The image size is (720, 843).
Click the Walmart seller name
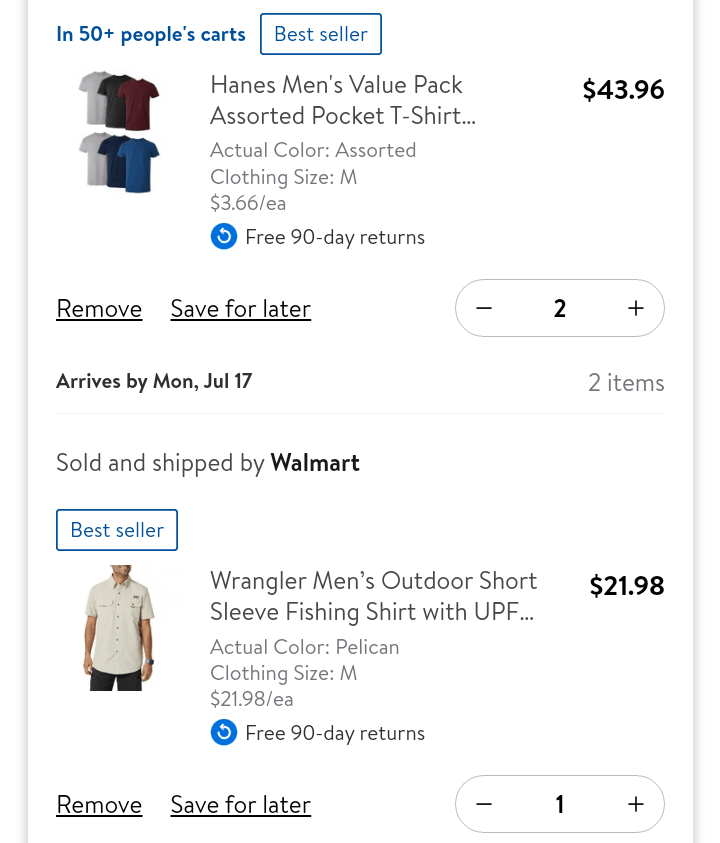pyautogui.click(x=315, y=463)
